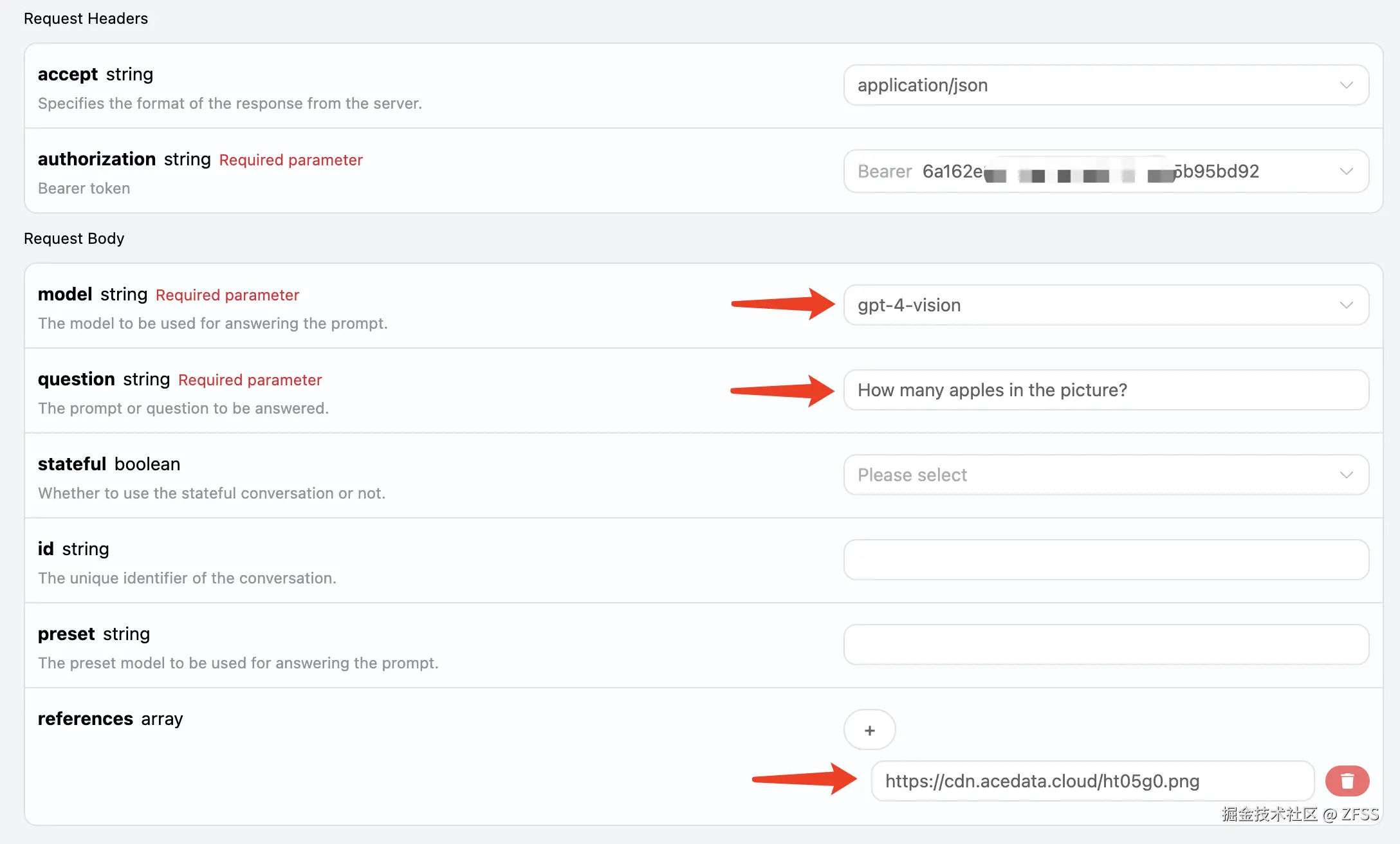This screenshot has height=844, width=1400.
Task: Click the authorization parameter label
Action: (x=97, y=160)
